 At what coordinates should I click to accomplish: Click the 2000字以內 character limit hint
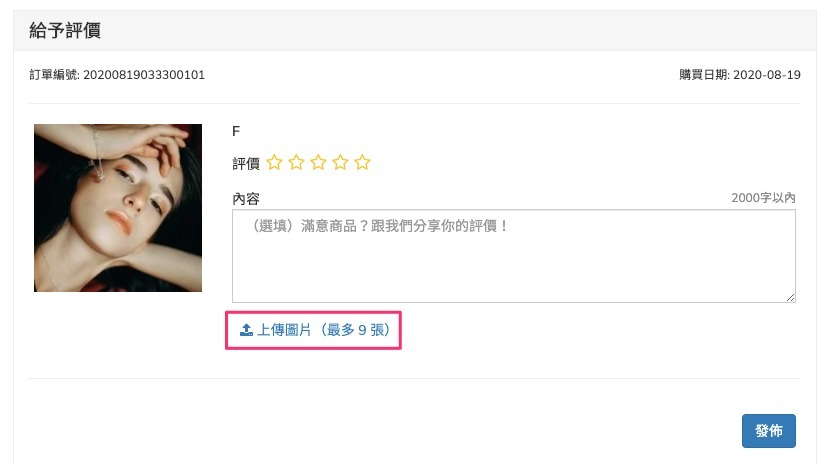[x=763, y=198]
